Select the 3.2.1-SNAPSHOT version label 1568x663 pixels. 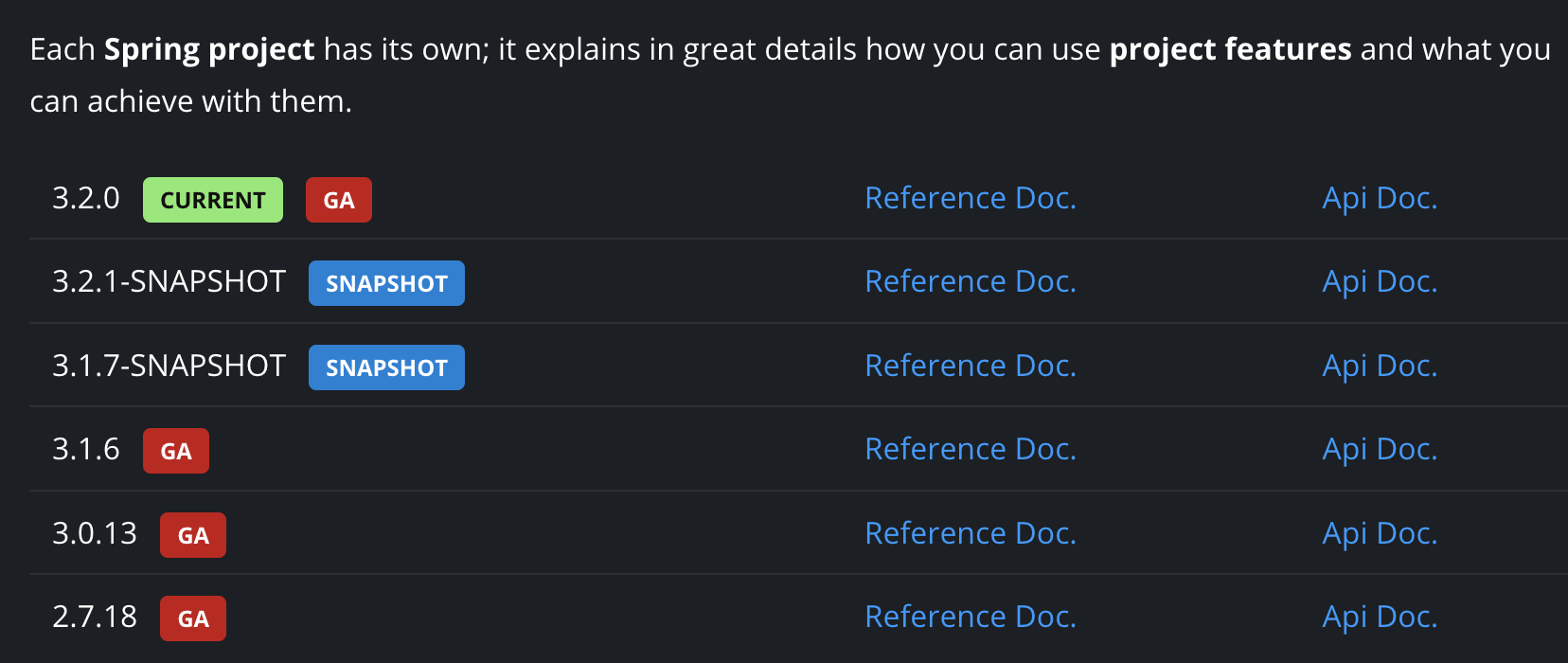point(169,281)
